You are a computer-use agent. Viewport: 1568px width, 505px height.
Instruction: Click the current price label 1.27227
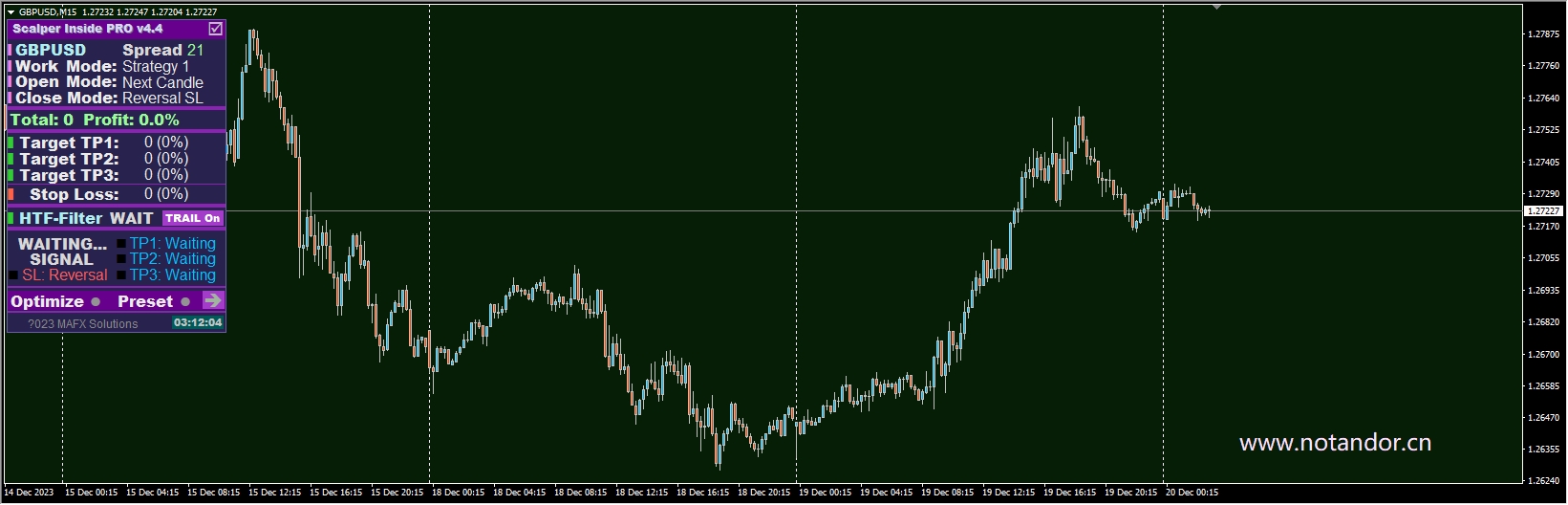point(1543,210)
